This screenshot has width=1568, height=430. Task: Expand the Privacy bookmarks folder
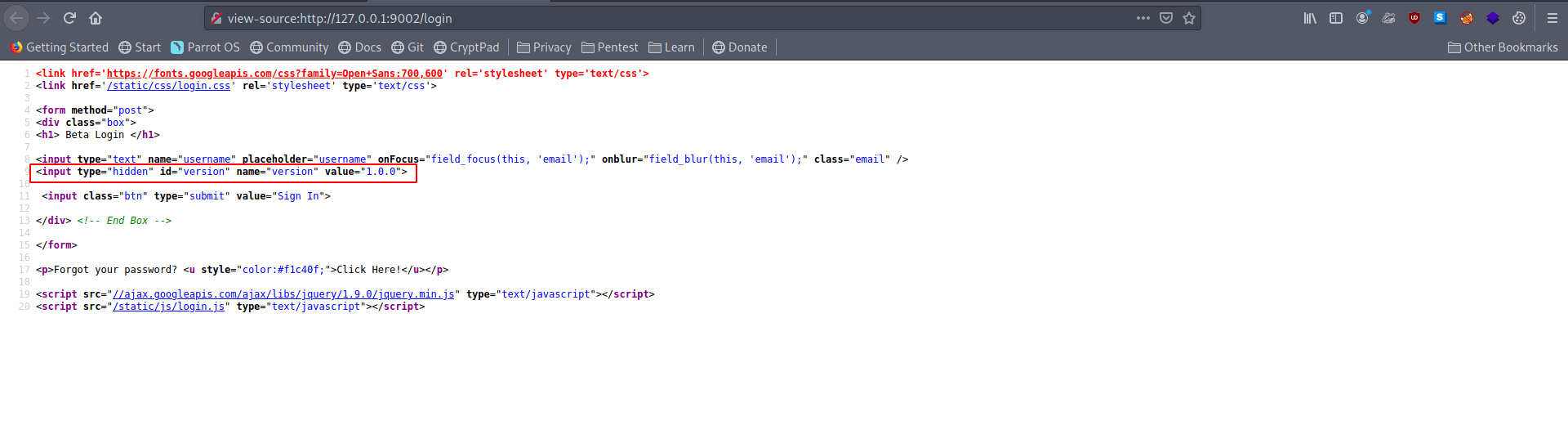click(x=544, y=47)
